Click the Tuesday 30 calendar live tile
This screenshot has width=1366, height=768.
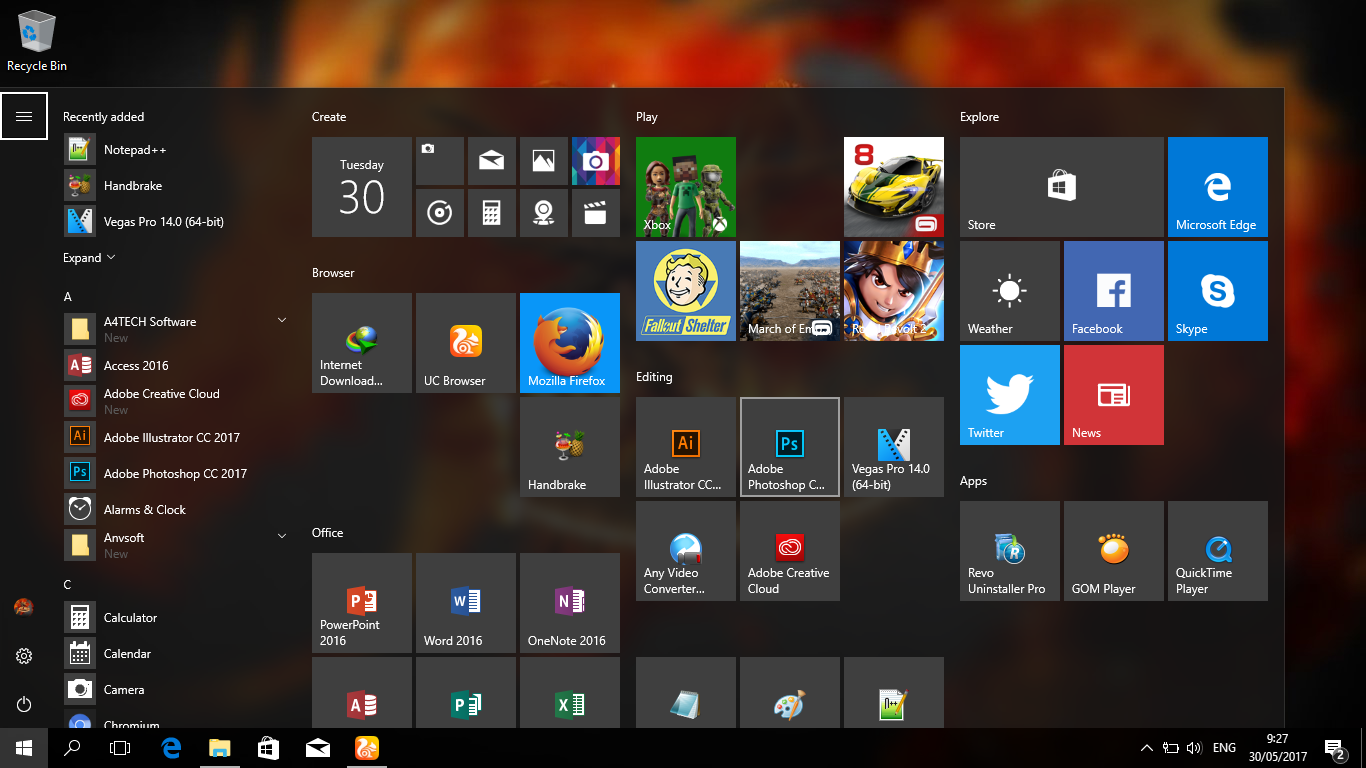pyautogui.click(x=361, y=187)
